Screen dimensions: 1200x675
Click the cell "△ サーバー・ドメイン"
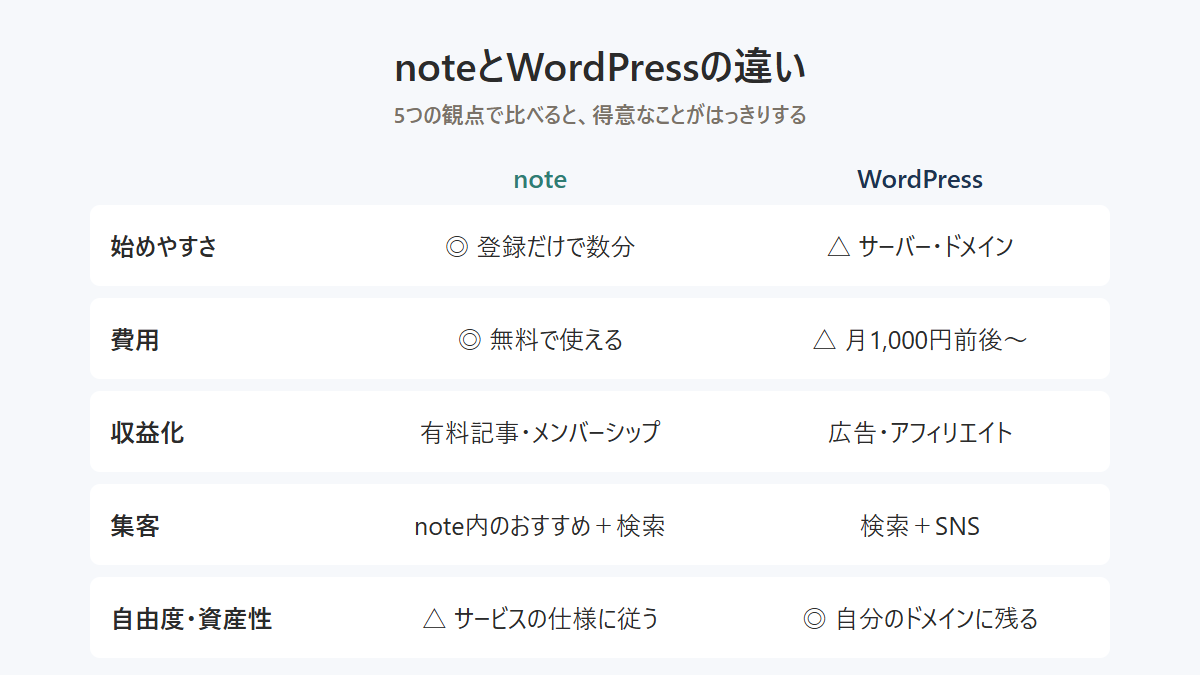tap(920, 246)
